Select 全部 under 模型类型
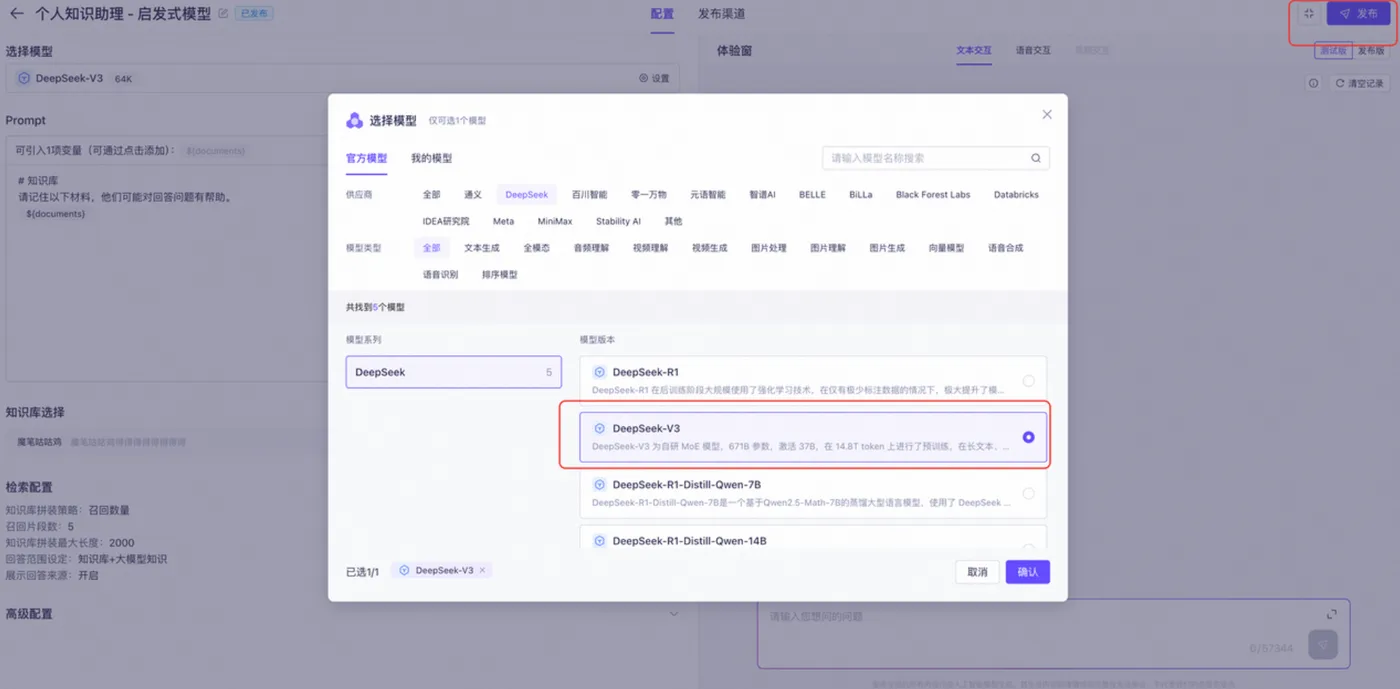Image resolution: width=1400 pixels, height=689 pixels. (431, 247)
